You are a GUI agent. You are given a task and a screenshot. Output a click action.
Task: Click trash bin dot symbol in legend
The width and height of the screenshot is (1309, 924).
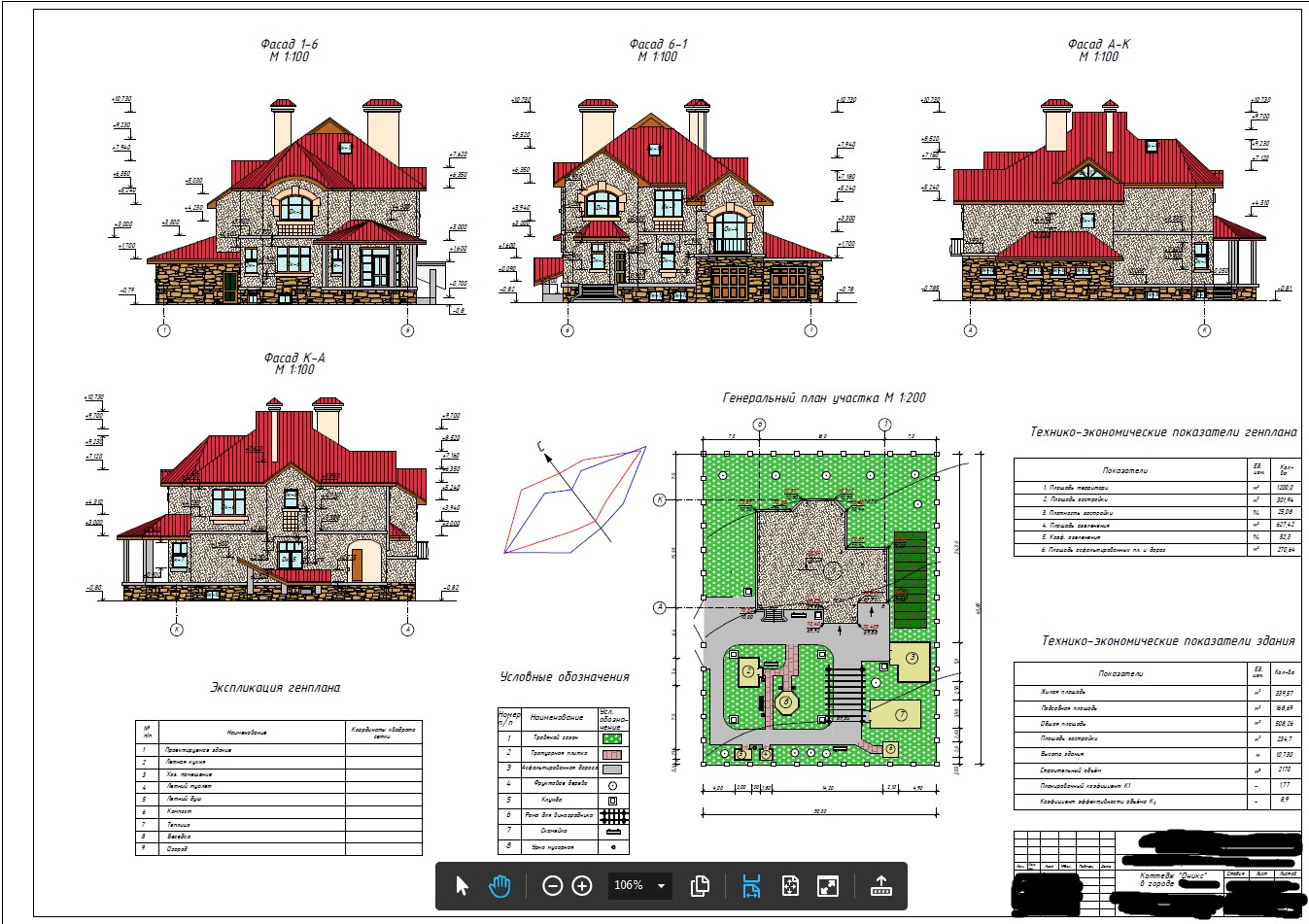coord(612,847)
